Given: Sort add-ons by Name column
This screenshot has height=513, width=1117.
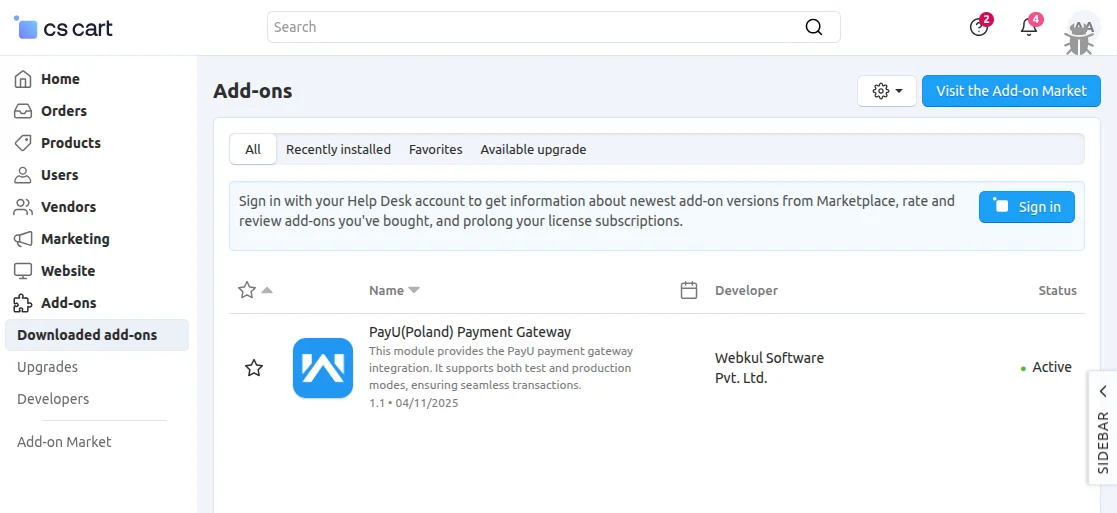Looking at the screenshot, I should tap(394, 291).
